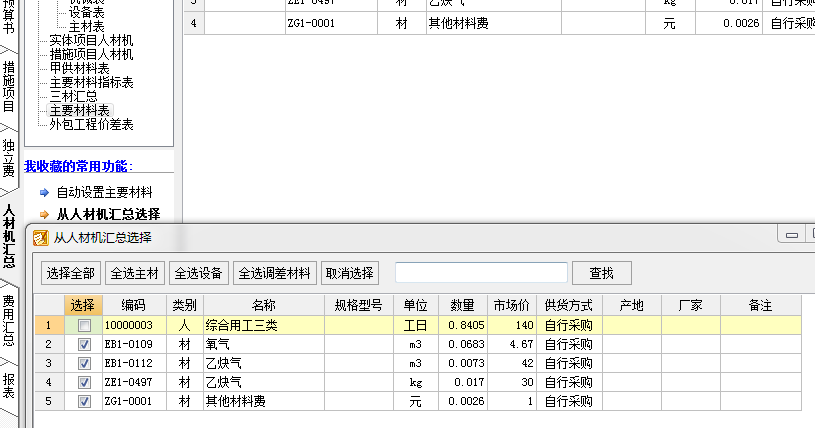The image size is (815, 428).
Task: Open the 费用汇总 vertical tab
Action: (x=8, y=320)
